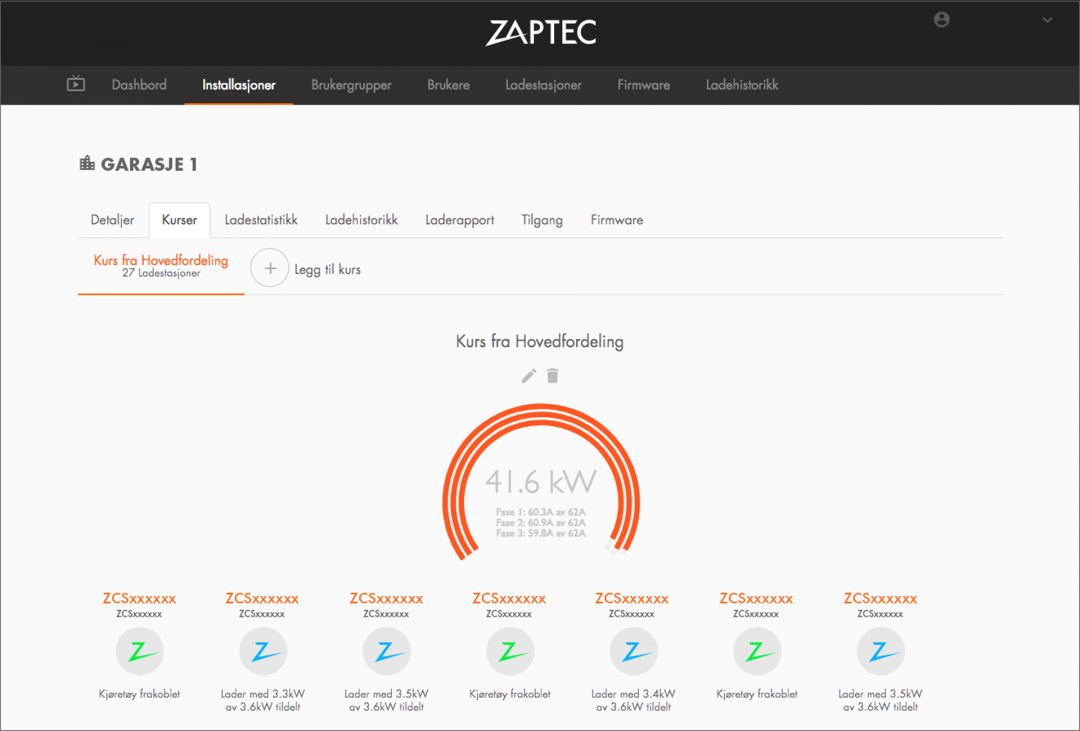Open Brukergrupper in the navigation bar
The height and width of the screenshot is (731, 1080).
coord(351,85)
